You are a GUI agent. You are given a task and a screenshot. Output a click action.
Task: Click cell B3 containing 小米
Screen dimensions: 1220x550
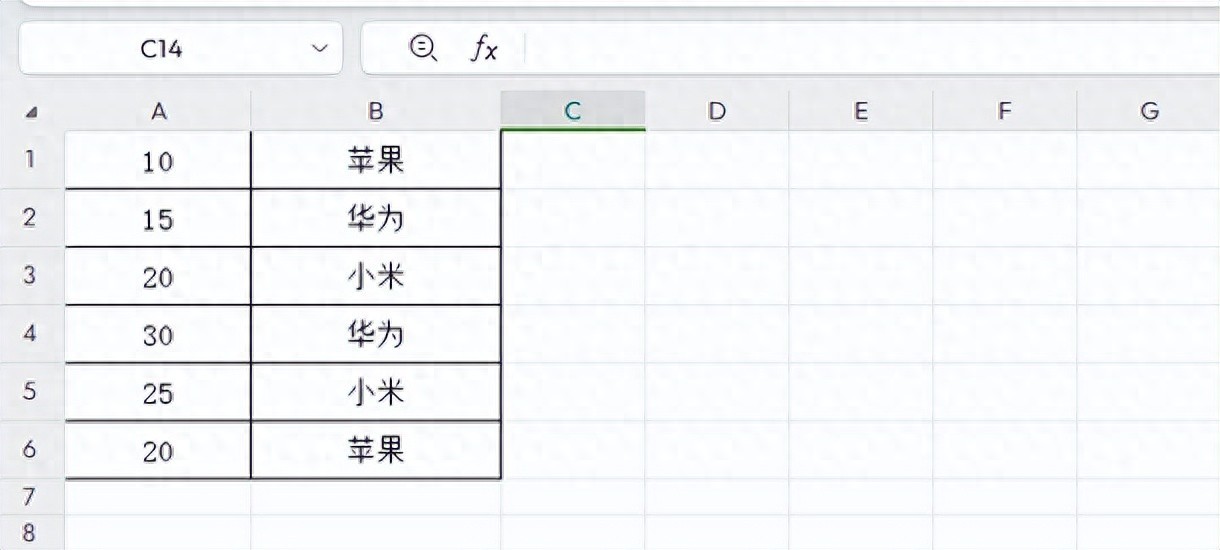pyautogui.click(x=376, y=276)
